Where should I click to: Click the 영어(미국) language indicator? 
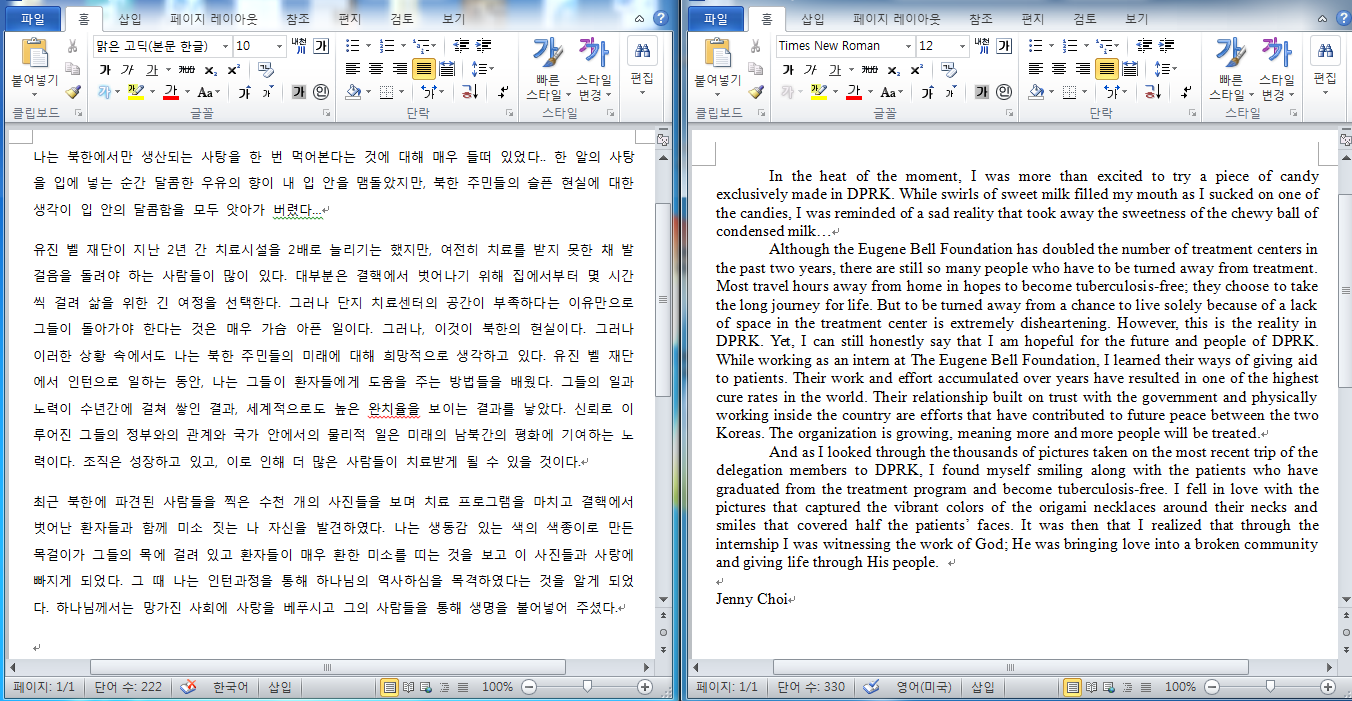click(x=921, y=687)
